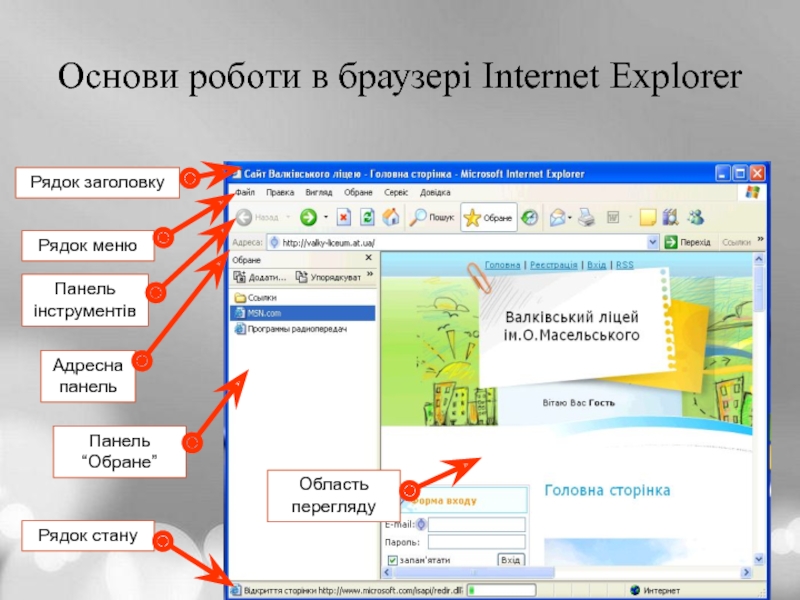Viewport: 800px width, 600px height.
Task: Open the Сервіс menu
Action: pyautogui.click(x=396, y=192)
